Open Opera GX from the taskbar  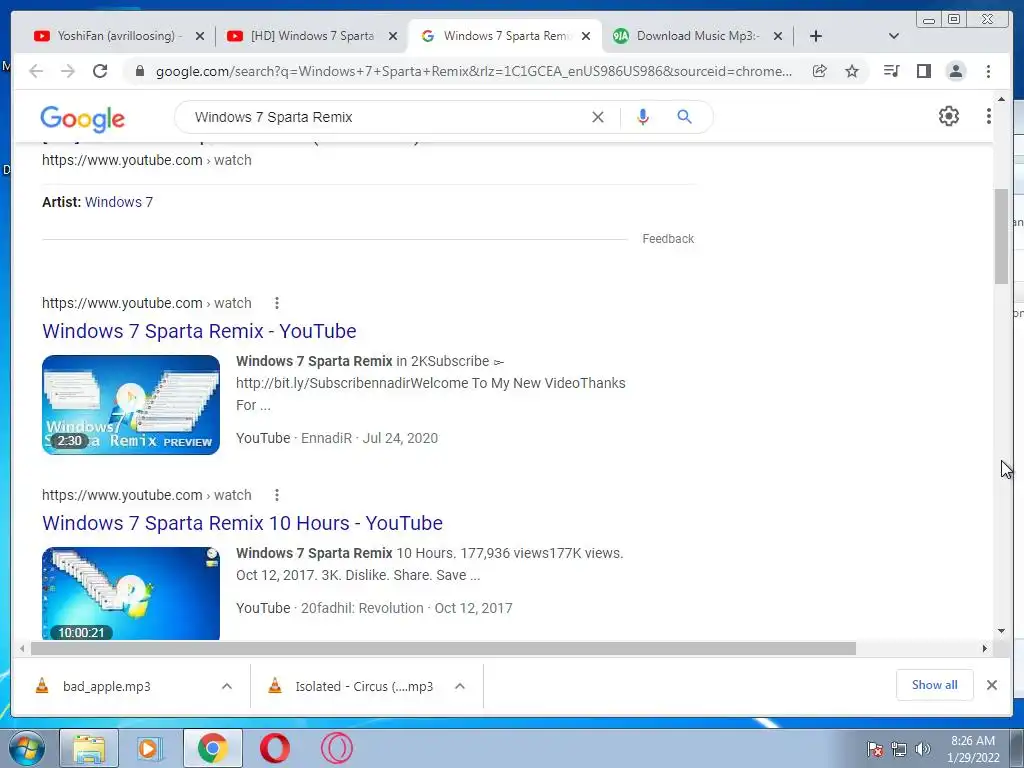[337, 748]
